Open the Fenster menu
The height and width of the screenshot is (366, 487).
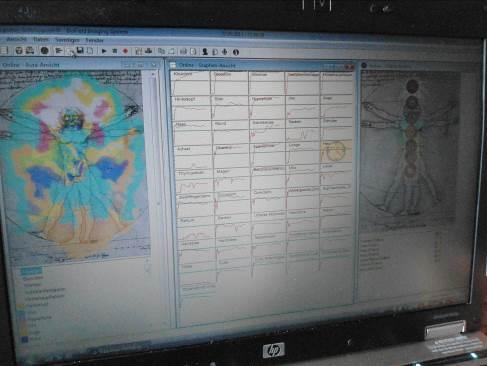click(x=95, y=40)
